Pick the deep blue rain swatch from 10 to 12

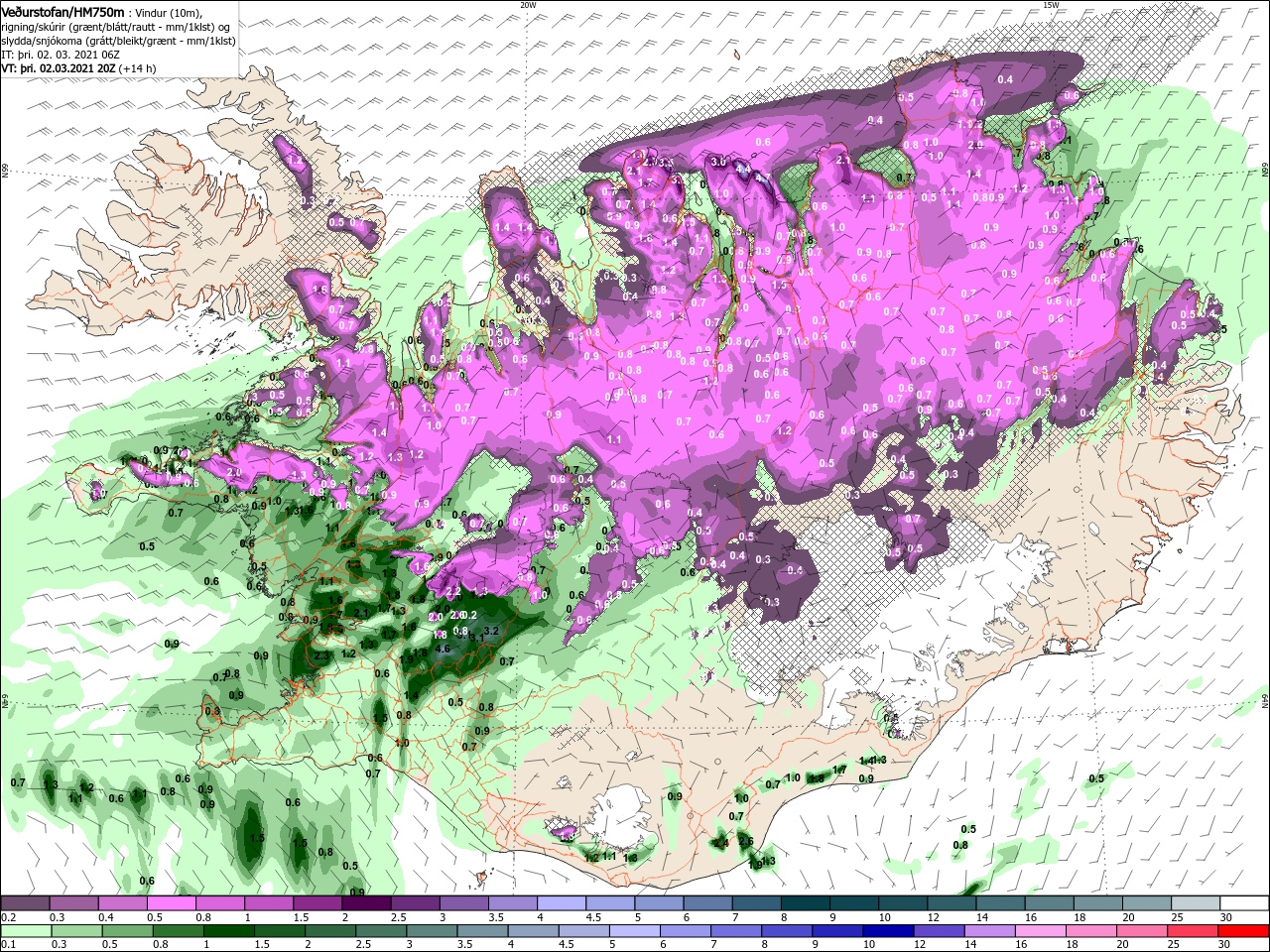point(889,931)
